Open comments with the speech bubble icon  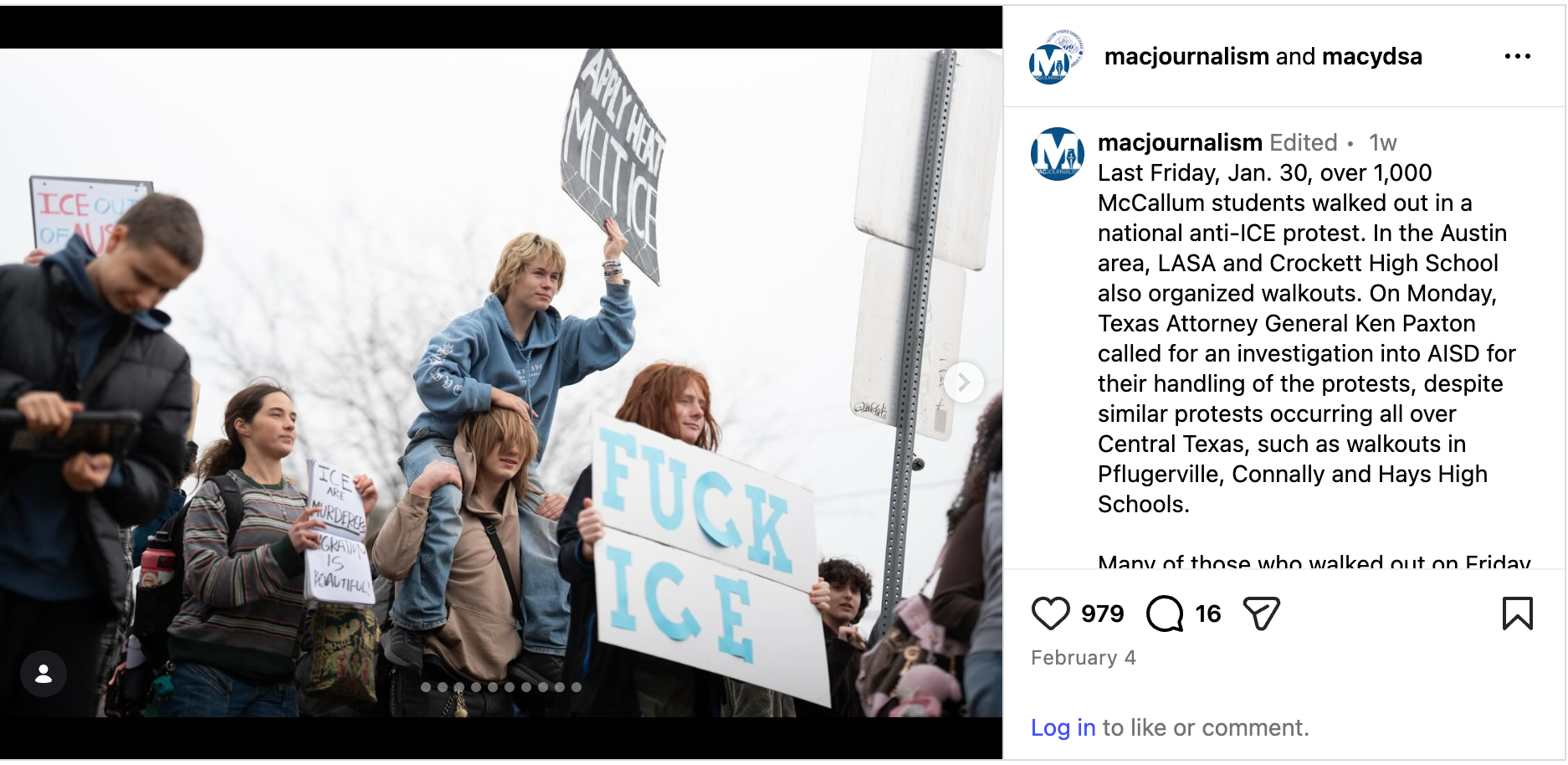pos(1165,614)
